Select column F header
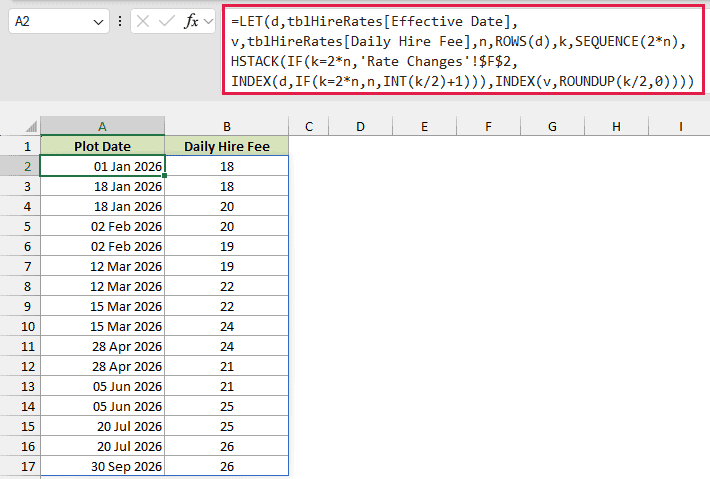This screenshot has height=479, width=710. (488, 126)
